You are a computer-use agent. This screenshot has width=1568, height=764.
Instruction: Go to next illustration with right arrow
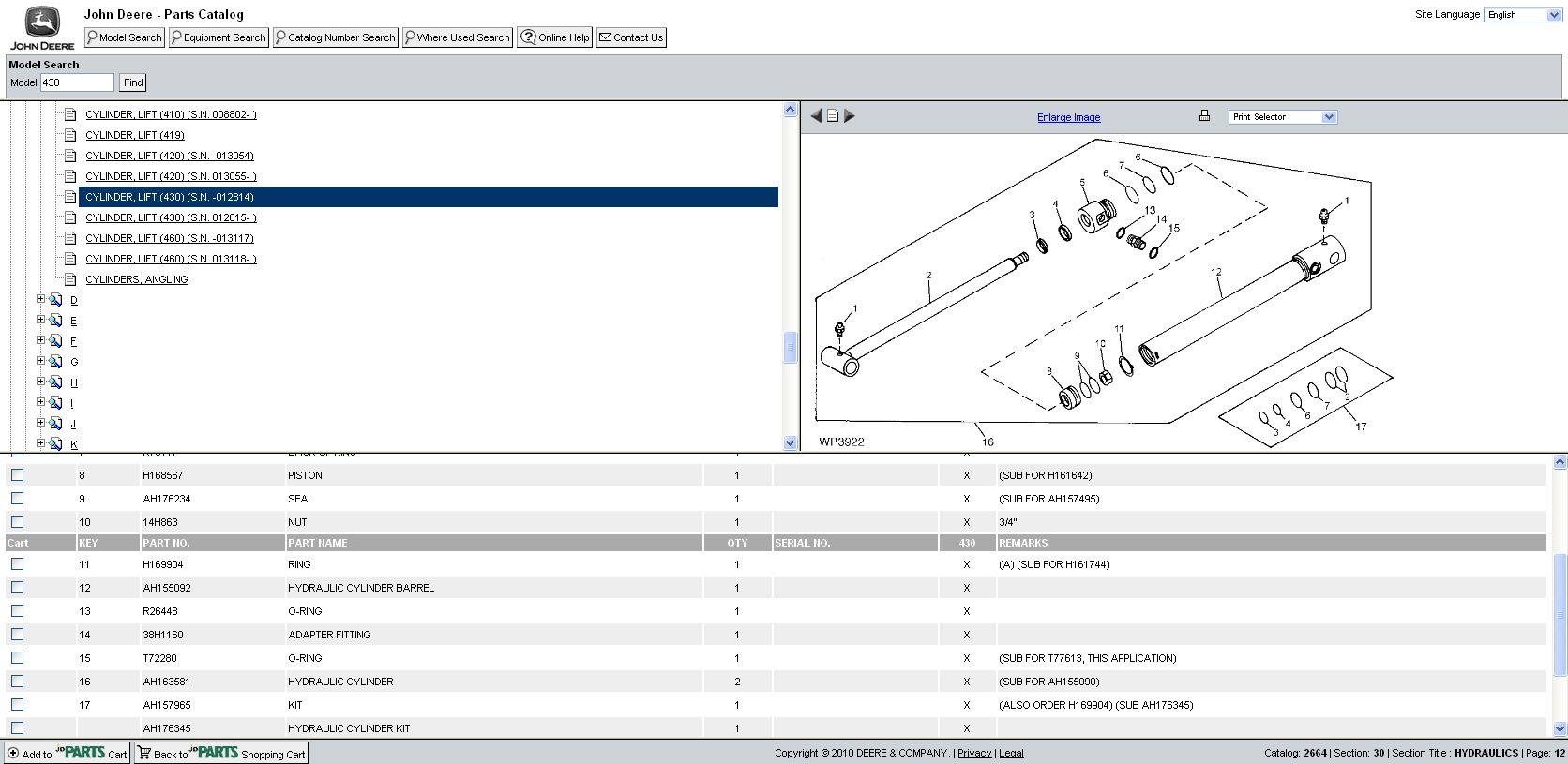click(x=850, y=116)
